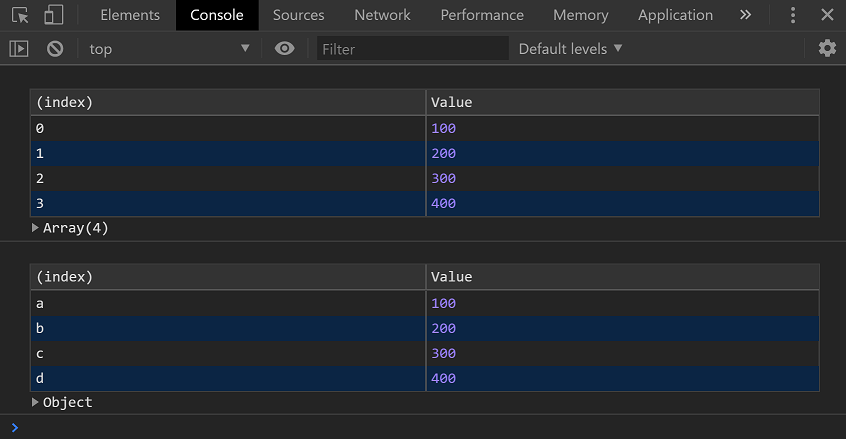This screenshot has width=846, height=439.
Task: Expand the Array(4) entry
Action: point(36,228)
